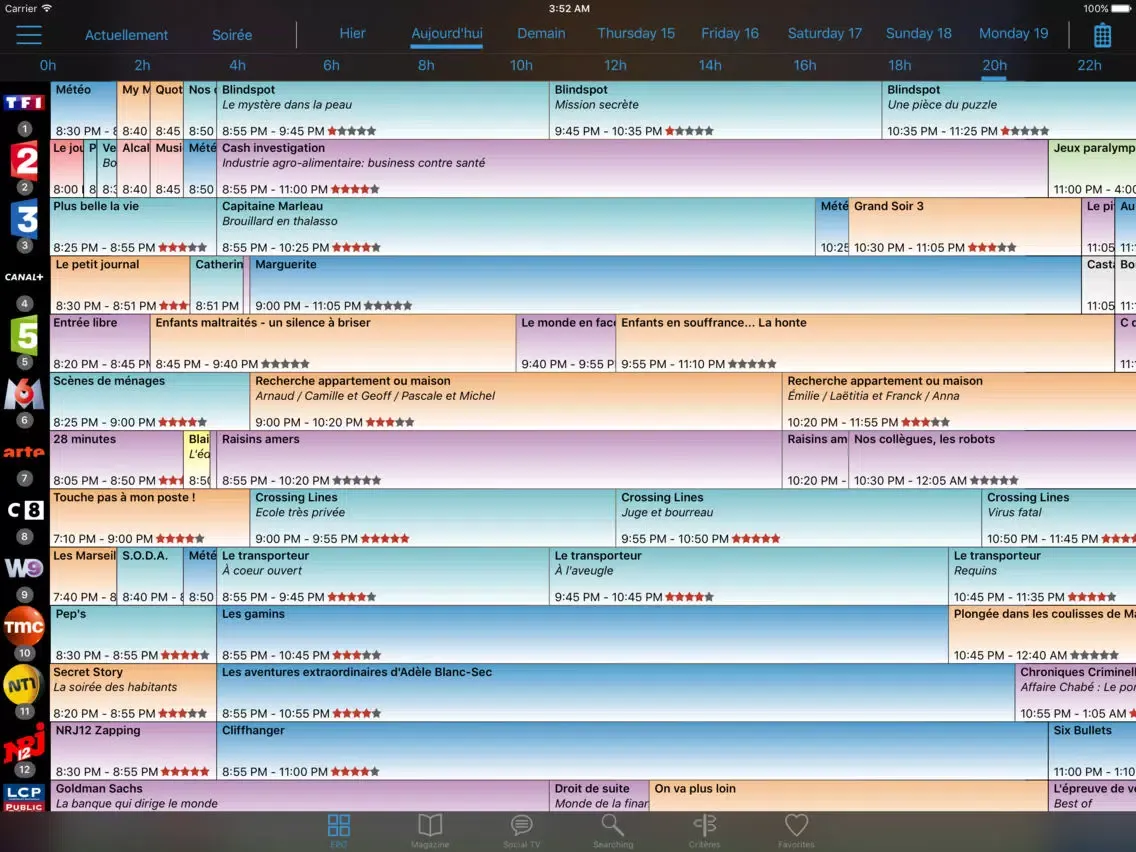Open the Cash investigation program
The image size is (1136, 852).
coord(632,168)
